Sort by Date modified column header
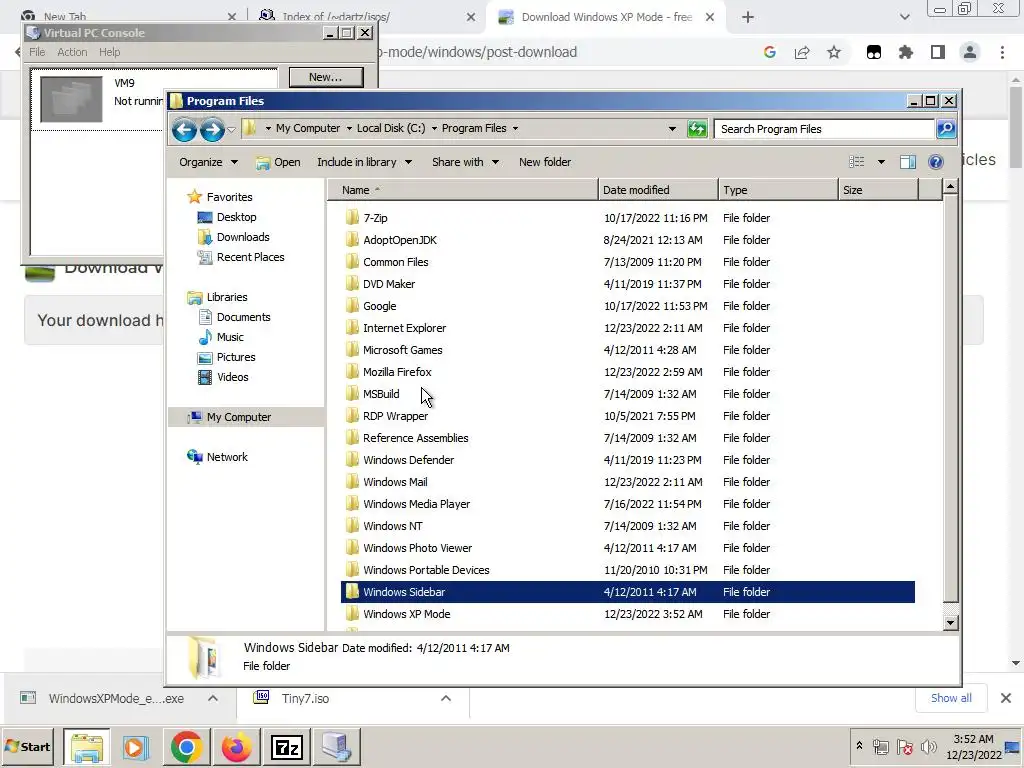The height and width of the screenshot is (768, 1024). 658,190
